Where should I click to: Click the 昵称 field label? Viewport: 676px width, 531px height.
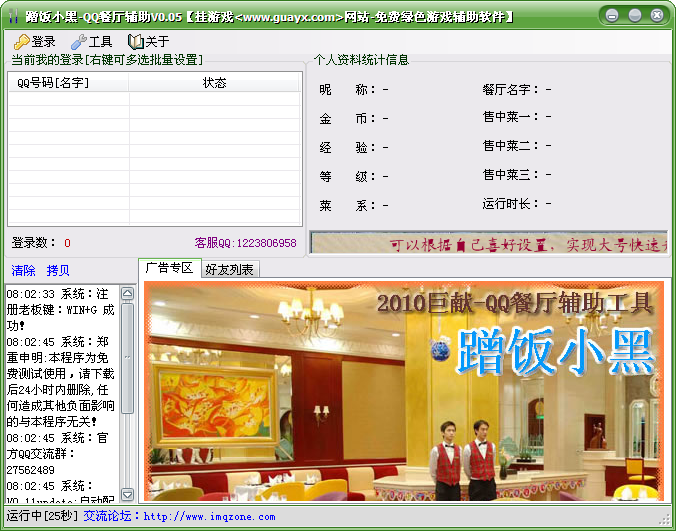click(347, 90)
